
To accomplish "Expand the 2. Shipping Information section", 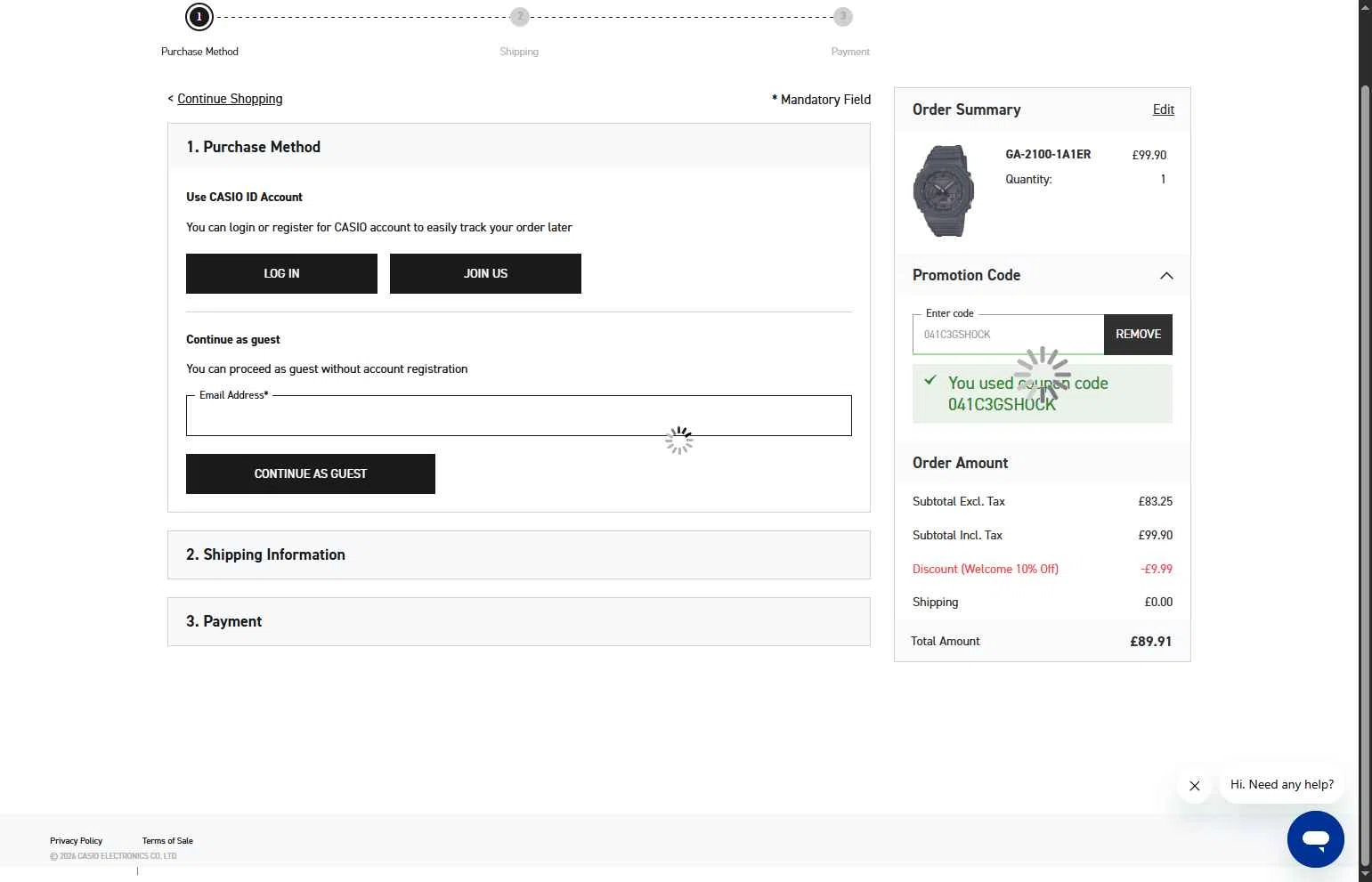I will (x=519, y=554).
